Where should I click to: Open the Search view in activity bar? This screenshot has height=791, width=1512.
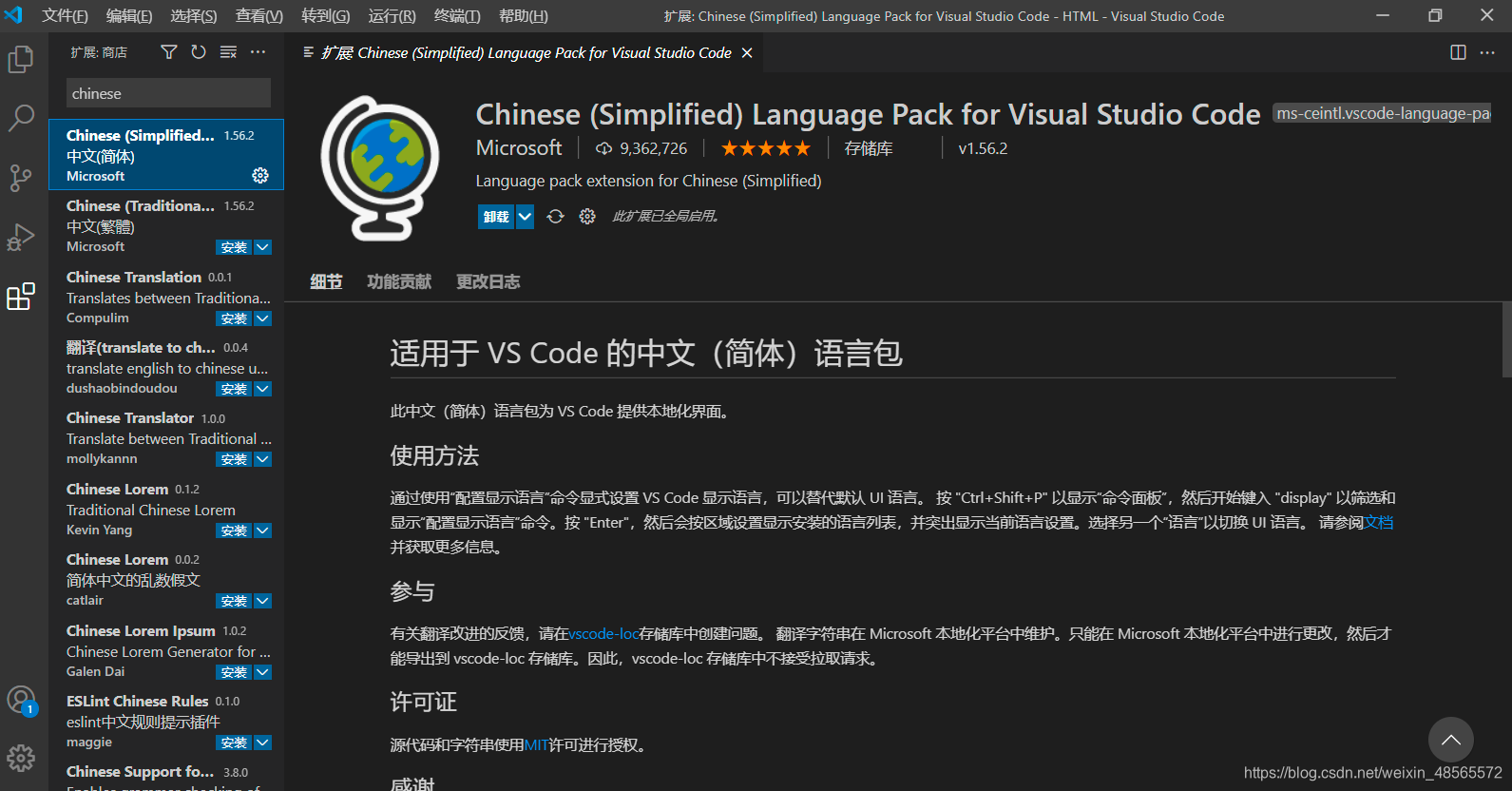[x=21, y=118]
